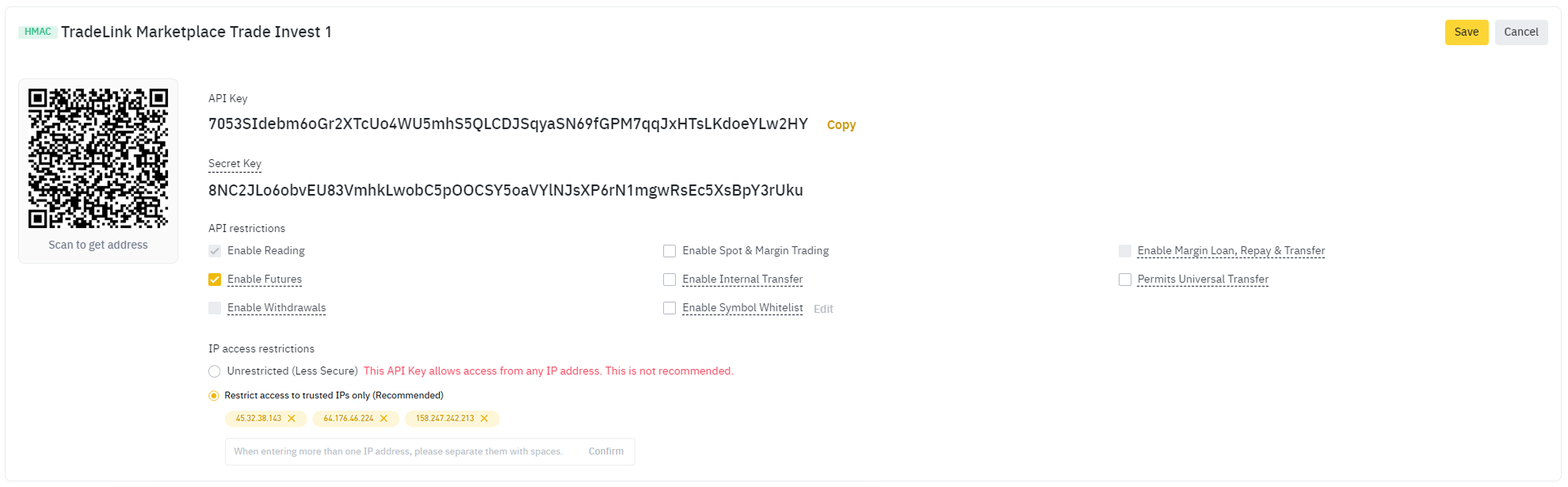Remove IP address 158.247.242.213 tag
The height and width of the screenshot is (487, 1568).
tap(484, 419)
